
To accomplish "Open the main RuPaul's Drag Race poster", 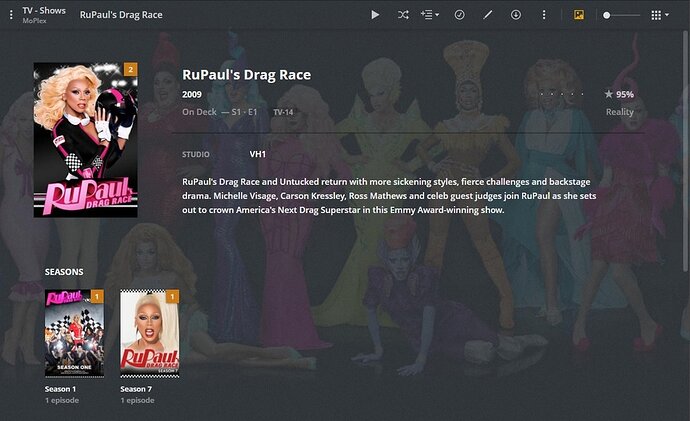I will 86,140.
